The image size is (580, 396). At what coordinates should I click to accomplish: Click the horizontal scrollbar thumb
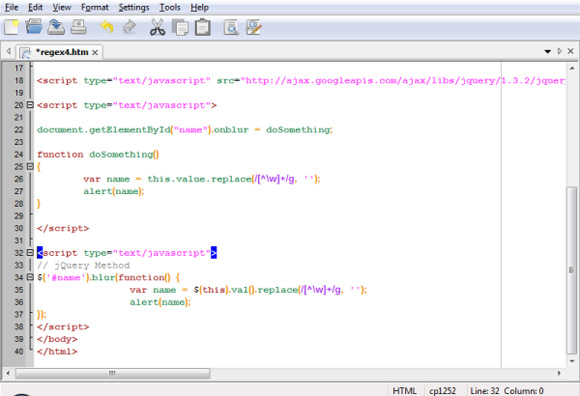pyautogui.click(x=113, y=373)
